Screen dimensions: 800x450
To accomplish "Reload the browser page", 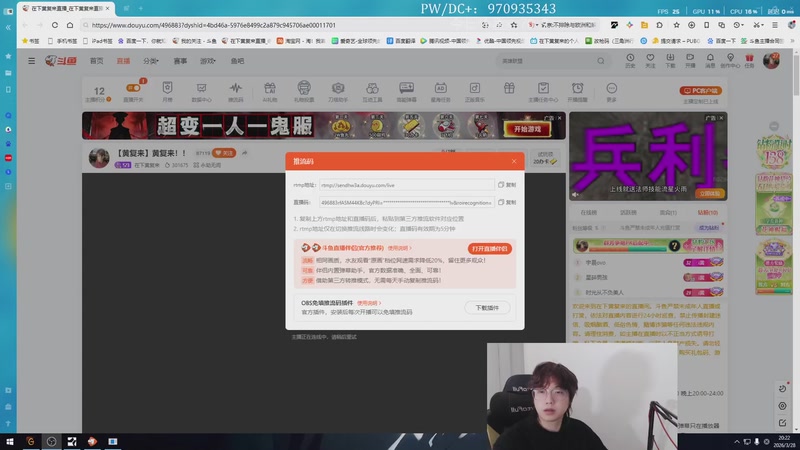I will (55, 24).
